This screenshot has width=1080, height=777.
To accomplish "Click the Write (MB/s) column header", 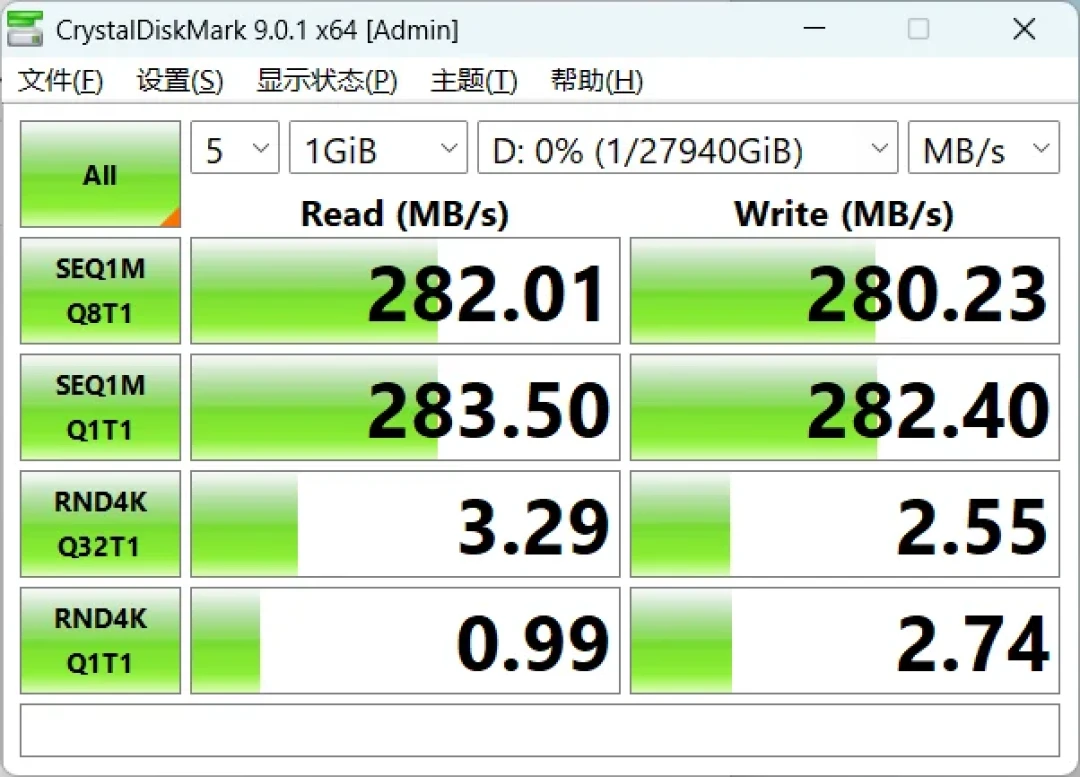I will pos(844,214).
